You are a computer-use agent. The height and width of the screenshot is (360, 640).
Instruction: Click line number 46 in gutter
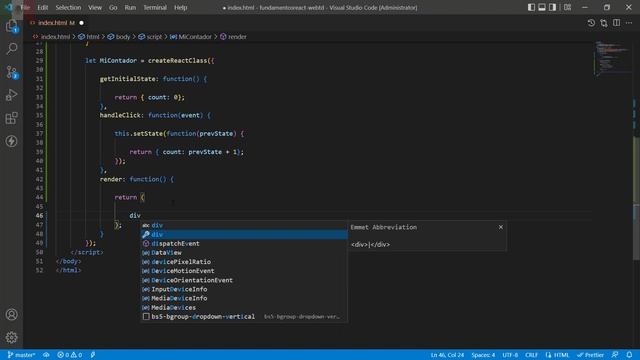pos(39,216)
